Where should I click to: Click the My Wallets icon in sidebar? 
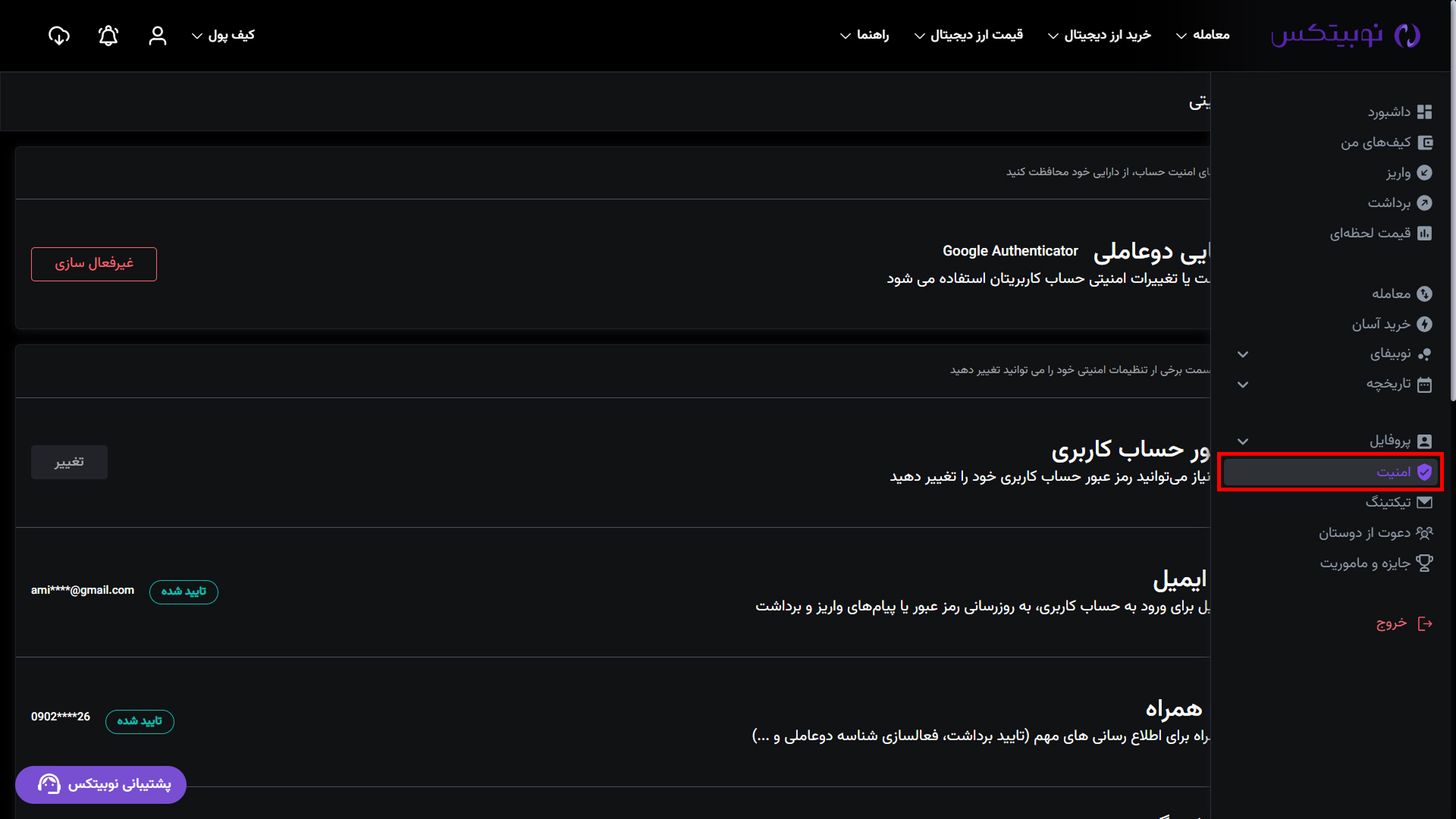coord(1425,143)
